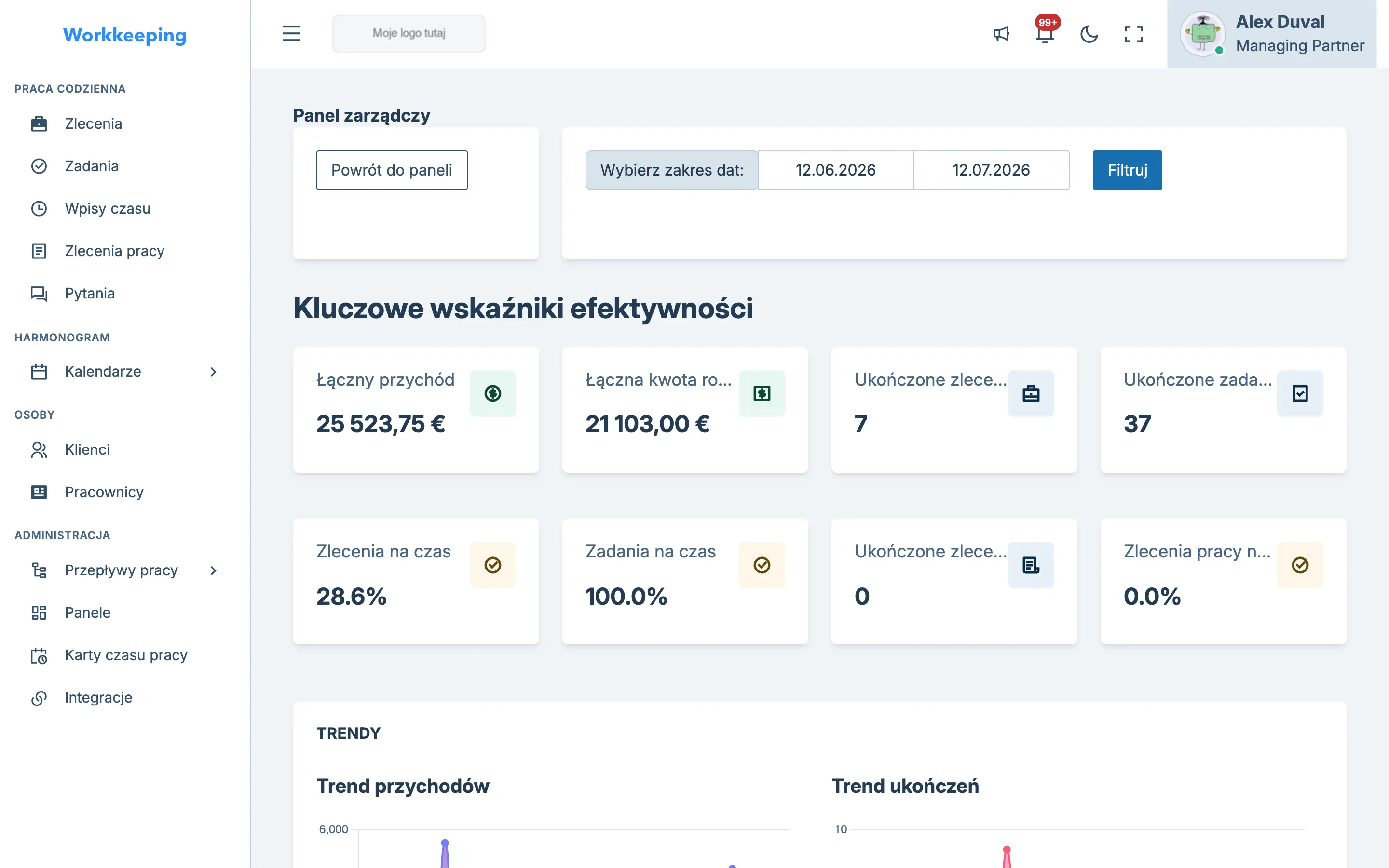Click the 28.6% on-time value
The image size is (1389, 868).
[351, 596]
